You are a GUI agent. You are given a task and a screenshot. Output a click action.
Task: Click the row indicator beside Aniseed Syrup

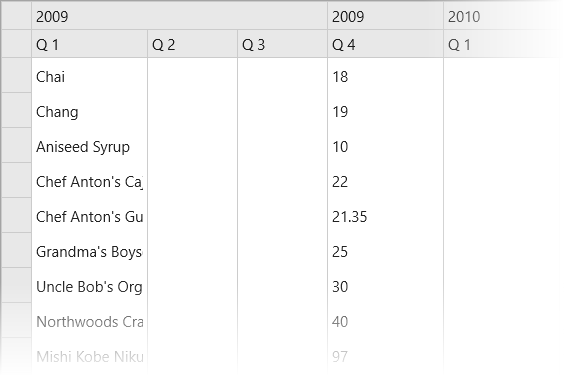point(17,145)
